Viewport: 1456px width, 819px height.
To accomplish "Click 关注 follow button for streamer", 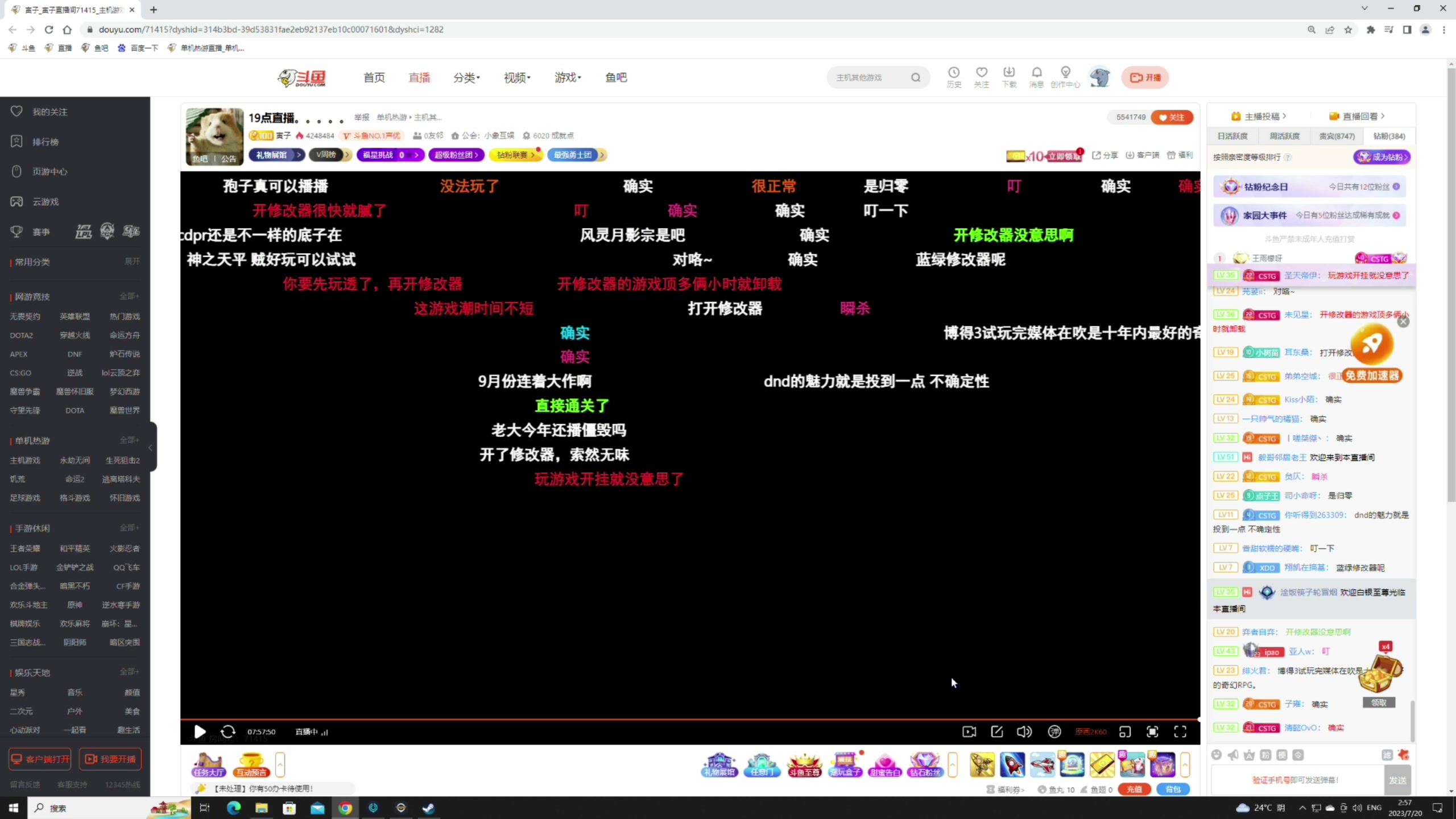I will [1172, 117].
